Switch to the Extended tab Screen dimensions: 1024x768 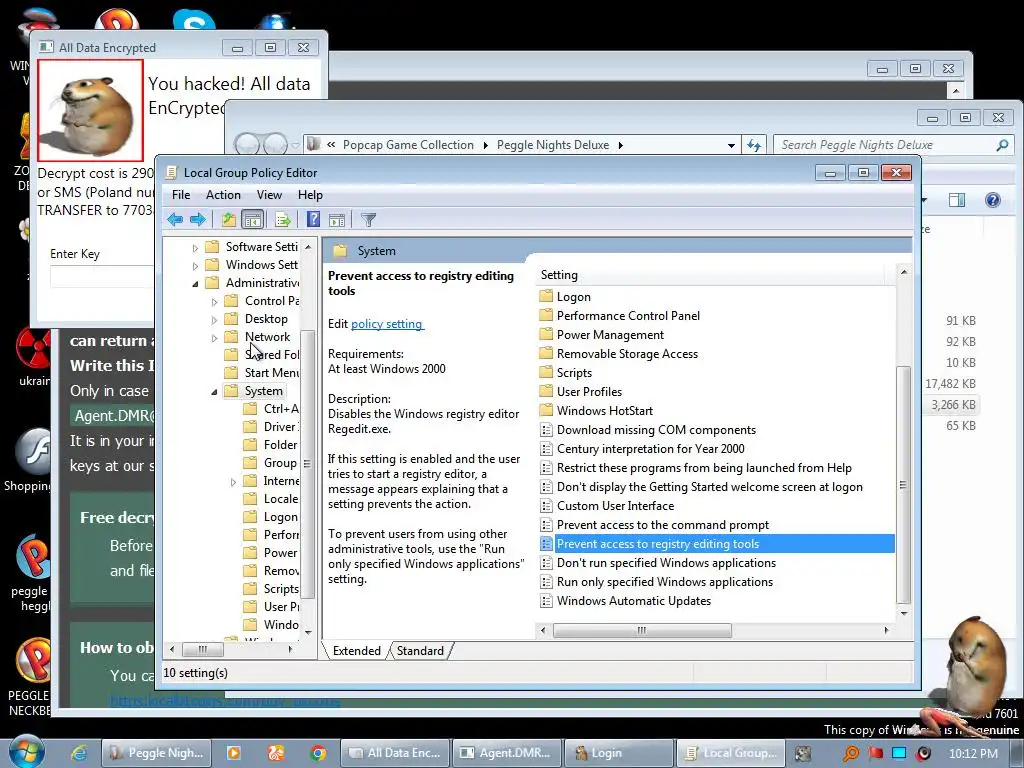pos(357,651)
